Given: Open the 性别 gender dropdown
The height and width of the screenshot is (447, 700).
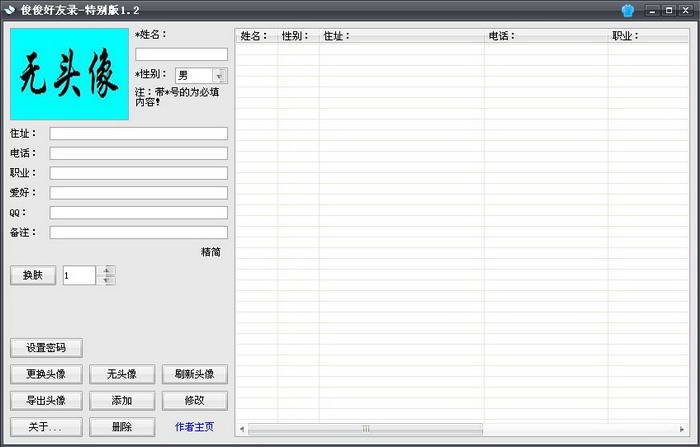Looking at the screenshot, I should coord(219,75).
